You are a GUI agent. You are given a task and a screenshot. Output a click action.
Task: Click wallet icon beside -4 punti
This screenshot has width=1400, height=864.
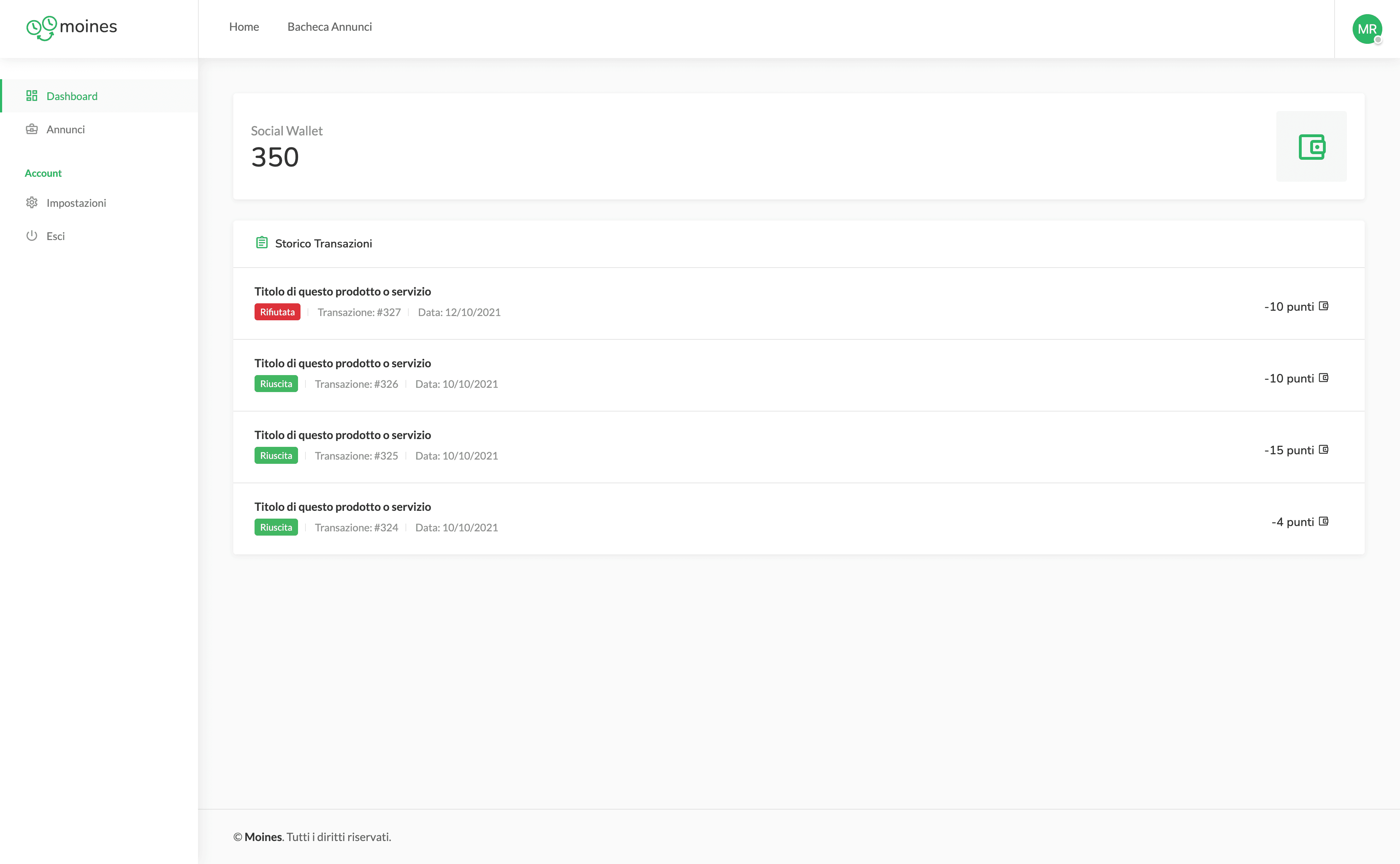pos(1323,521)
